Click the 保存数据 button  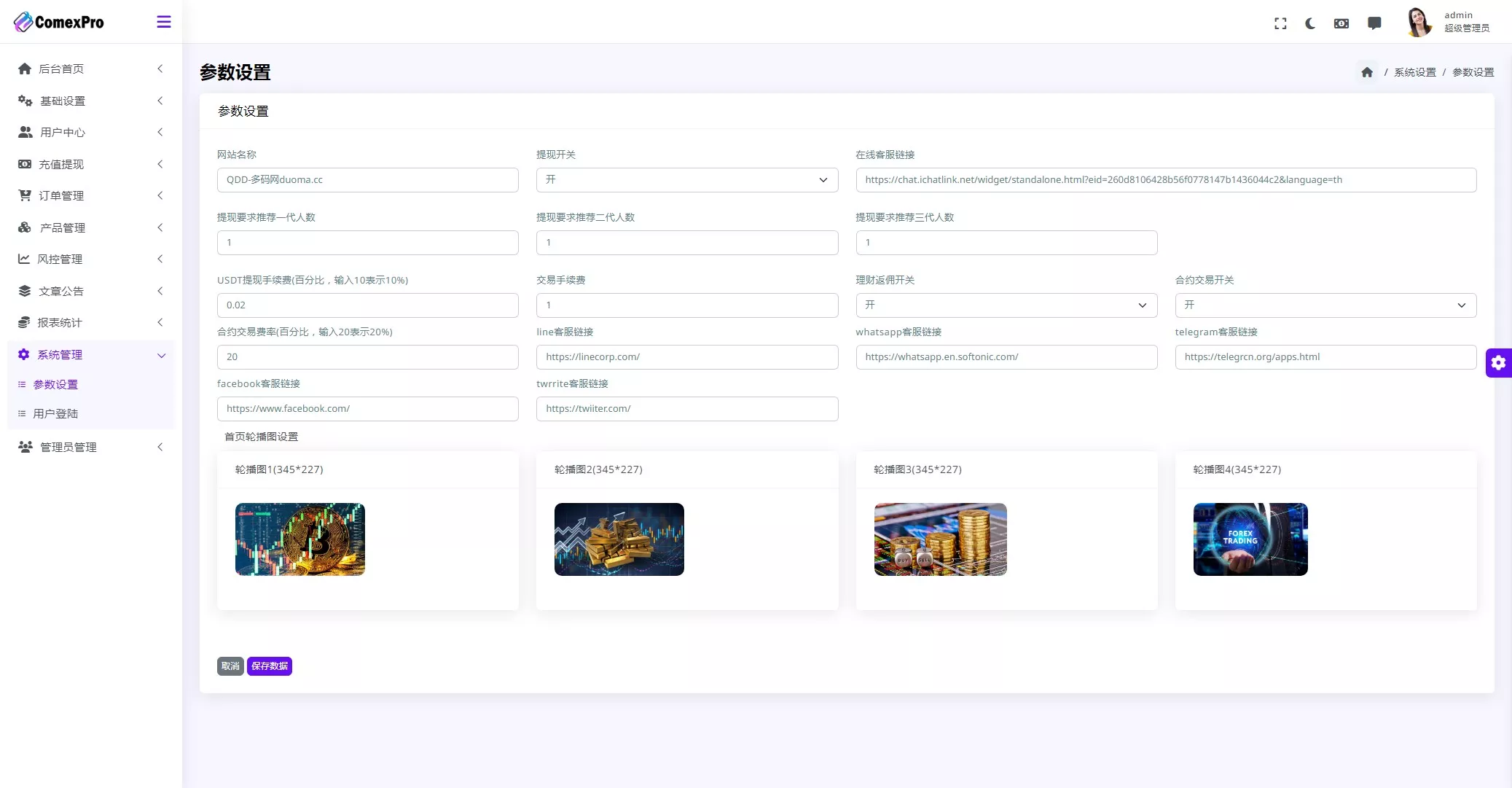[270, 666]
